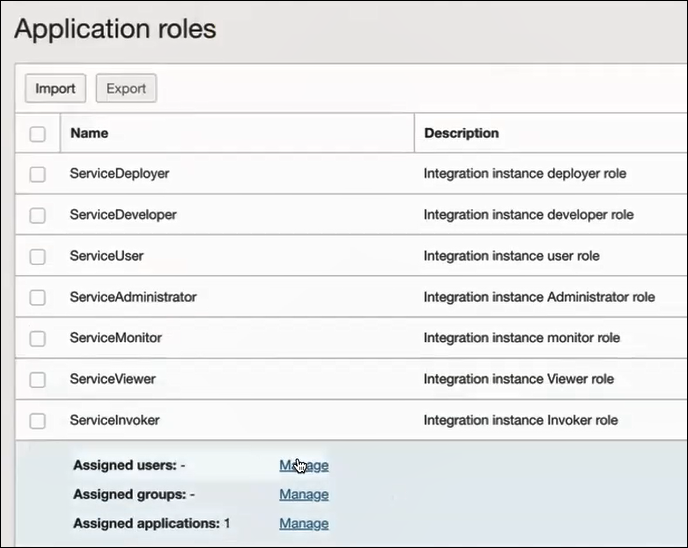688x548 pixels.
Task: Enable the ServiceMonitor row checkbox
Action: pyautogui.click(x=37, y=338)
